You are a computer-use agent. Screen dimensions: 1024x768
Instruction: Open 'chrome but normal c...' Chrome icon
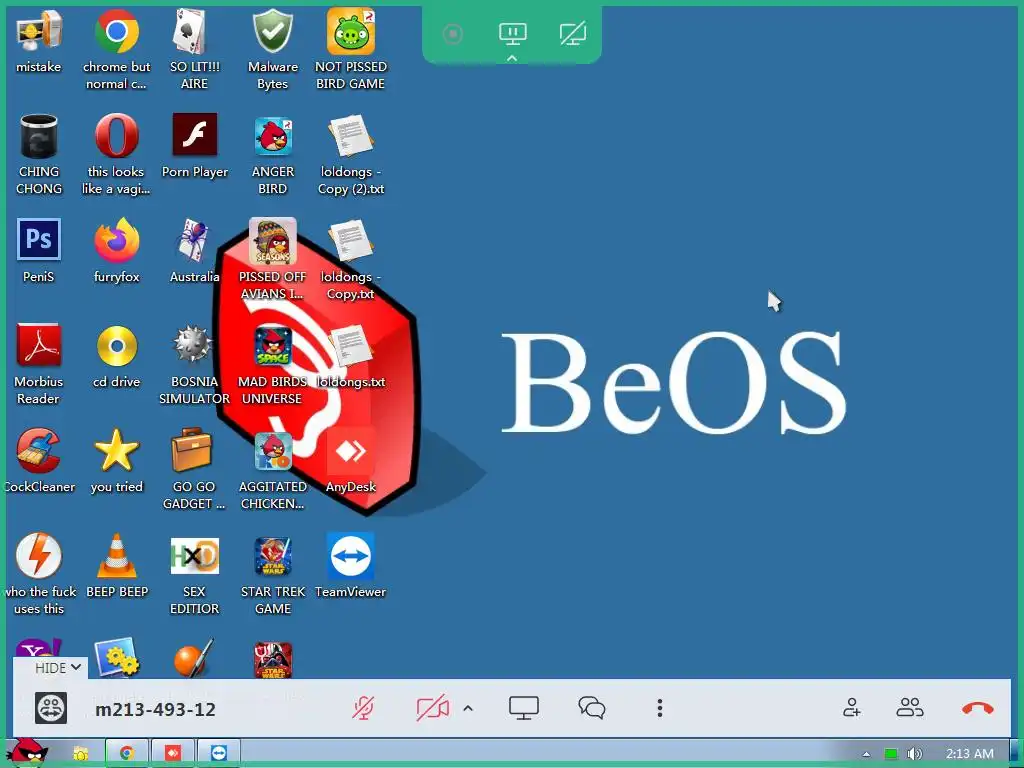(116, 31)
